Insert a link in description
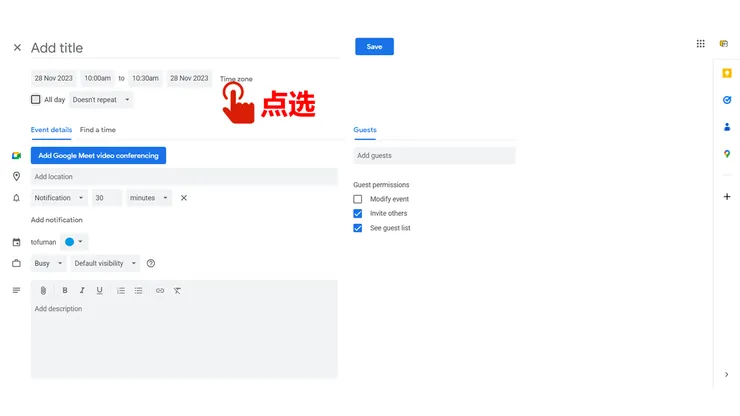740x416 pixels. point(160,291)
